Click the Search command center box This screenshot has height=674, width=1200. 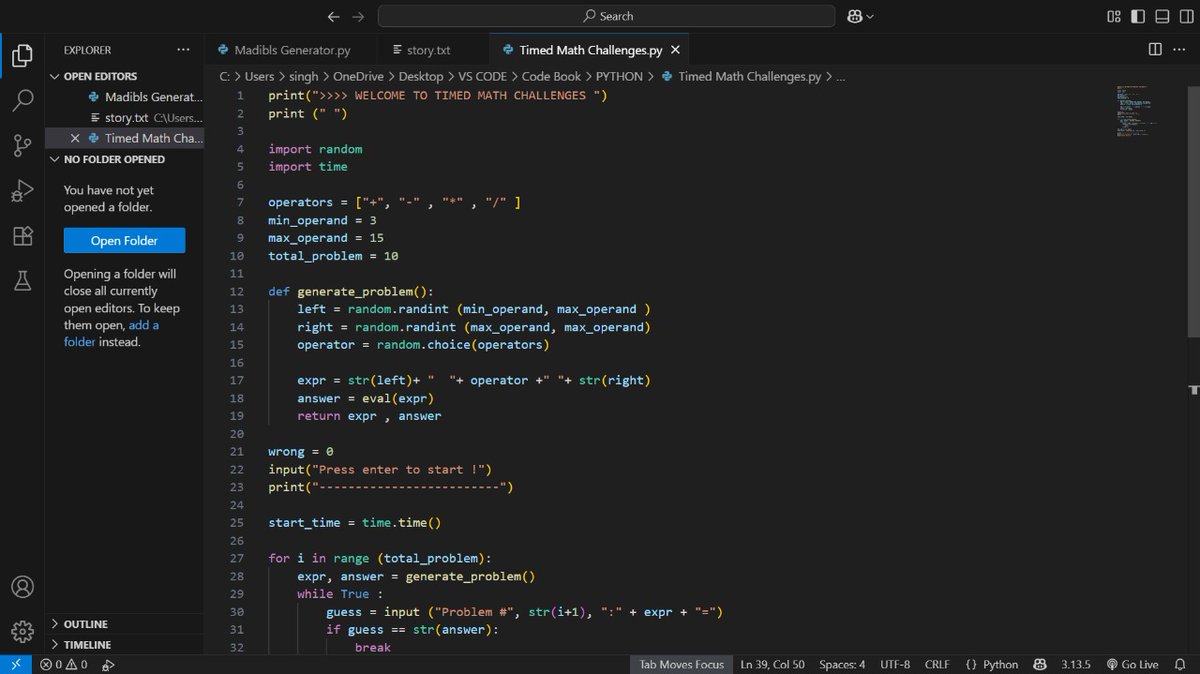(607, 16)
